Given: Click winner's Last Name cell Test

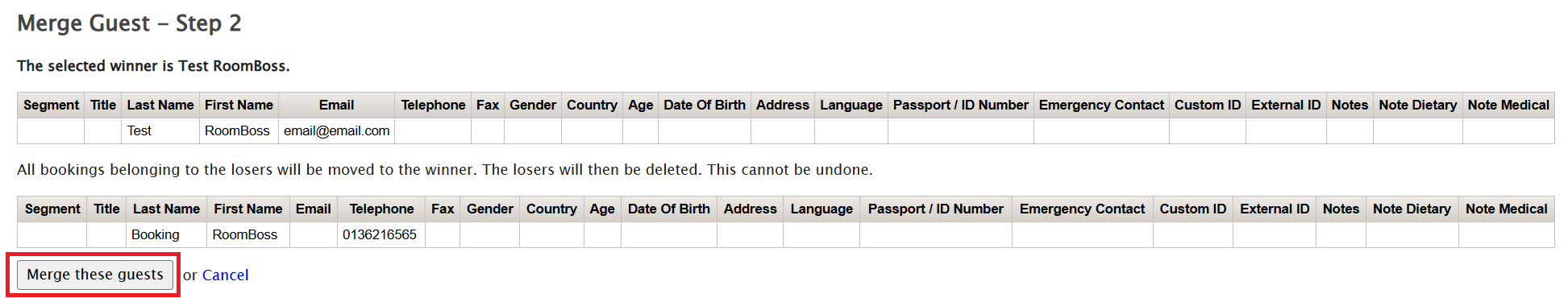Looking at the screenshot, I should tap(160, 130).
